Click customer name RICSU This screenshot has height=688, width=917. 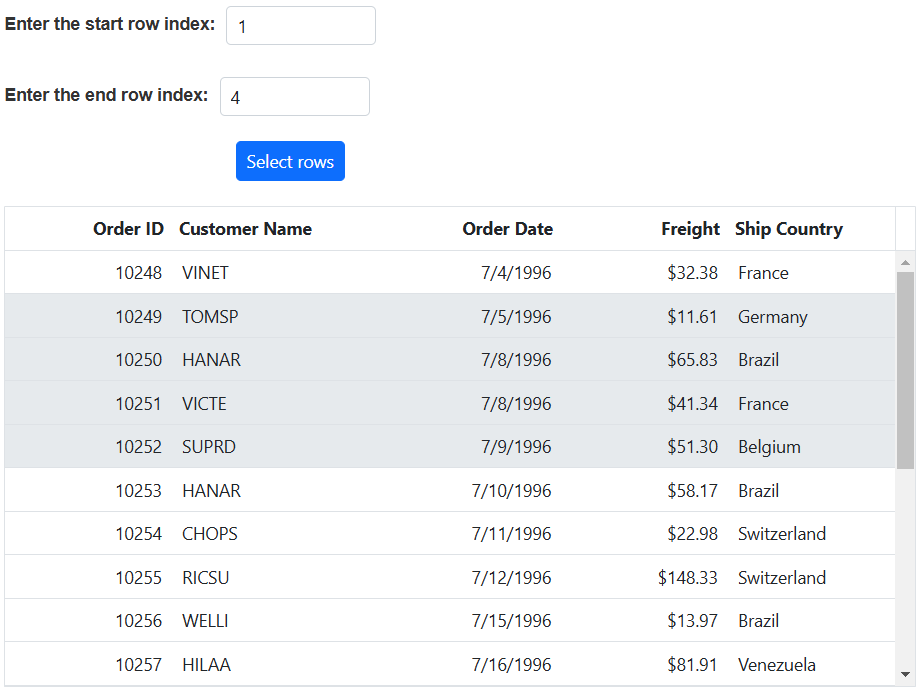point(205,577)
